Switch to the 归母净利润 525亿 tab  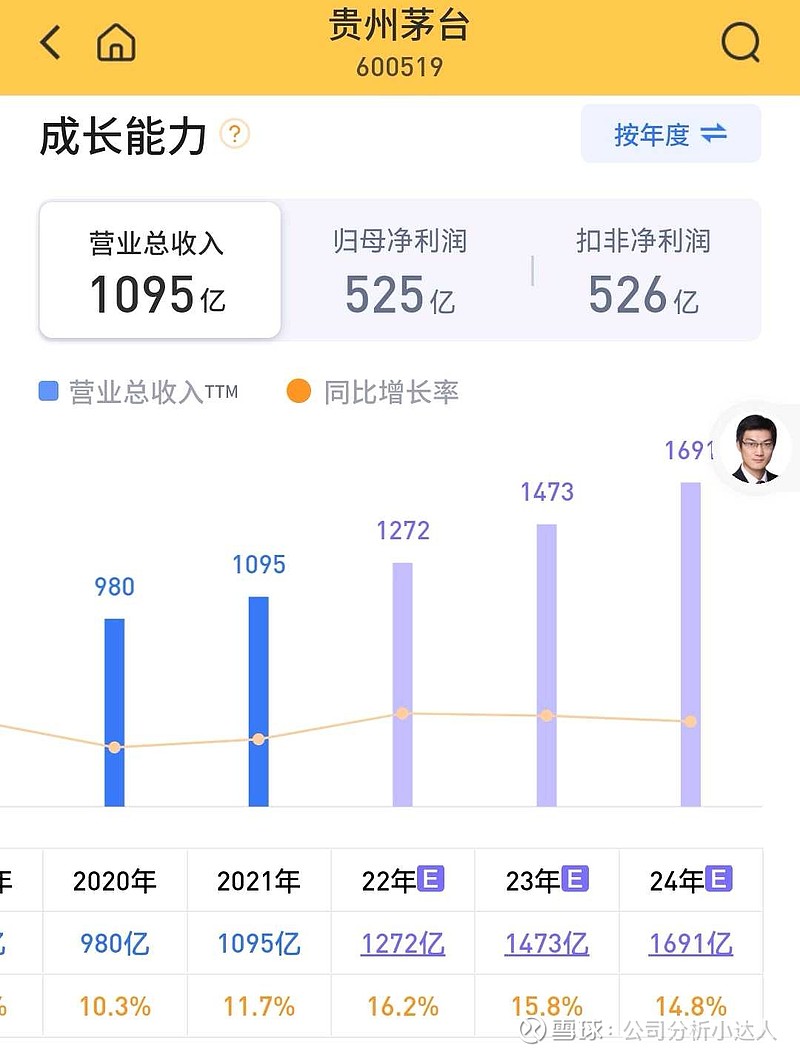tap(400, 271)
